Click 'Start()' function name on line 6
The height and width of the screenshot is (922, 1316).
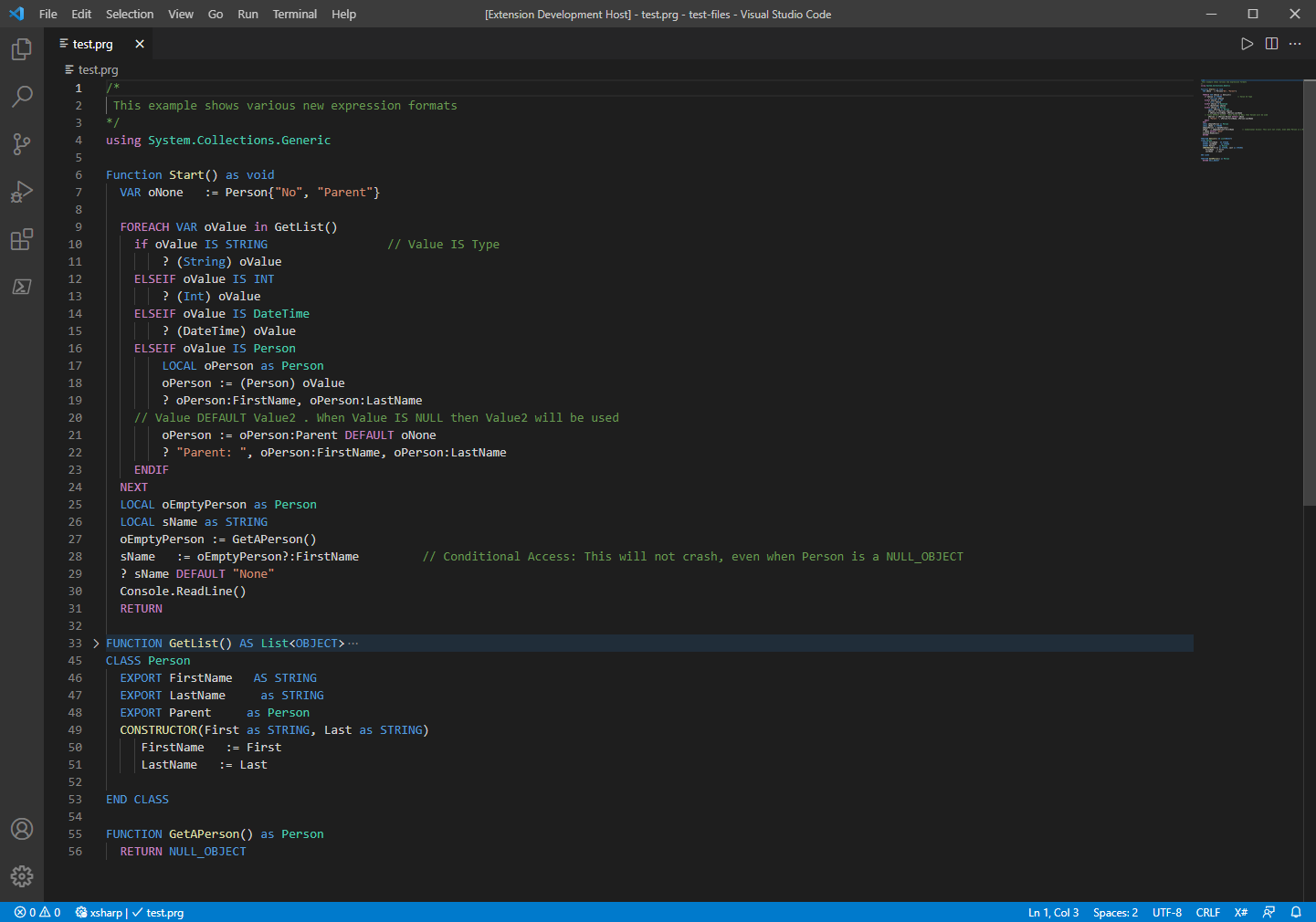point(194,175)
